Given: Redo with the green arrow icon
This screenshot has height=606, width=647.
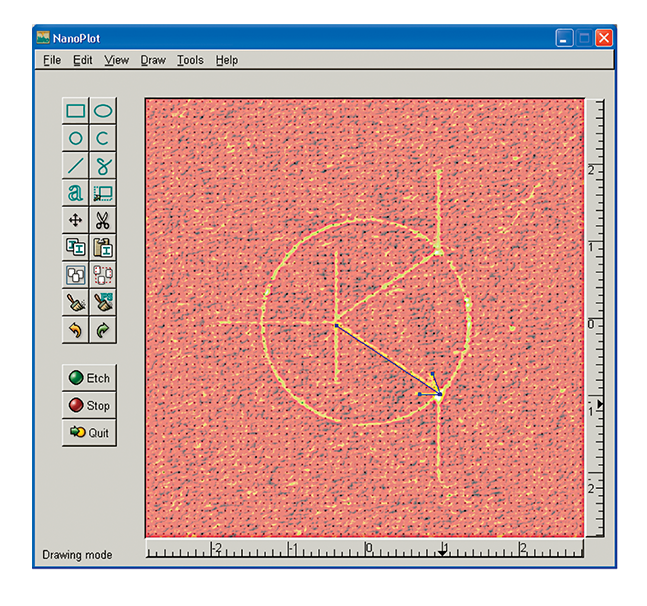Looking at the screenshot, I should (103, 328).
